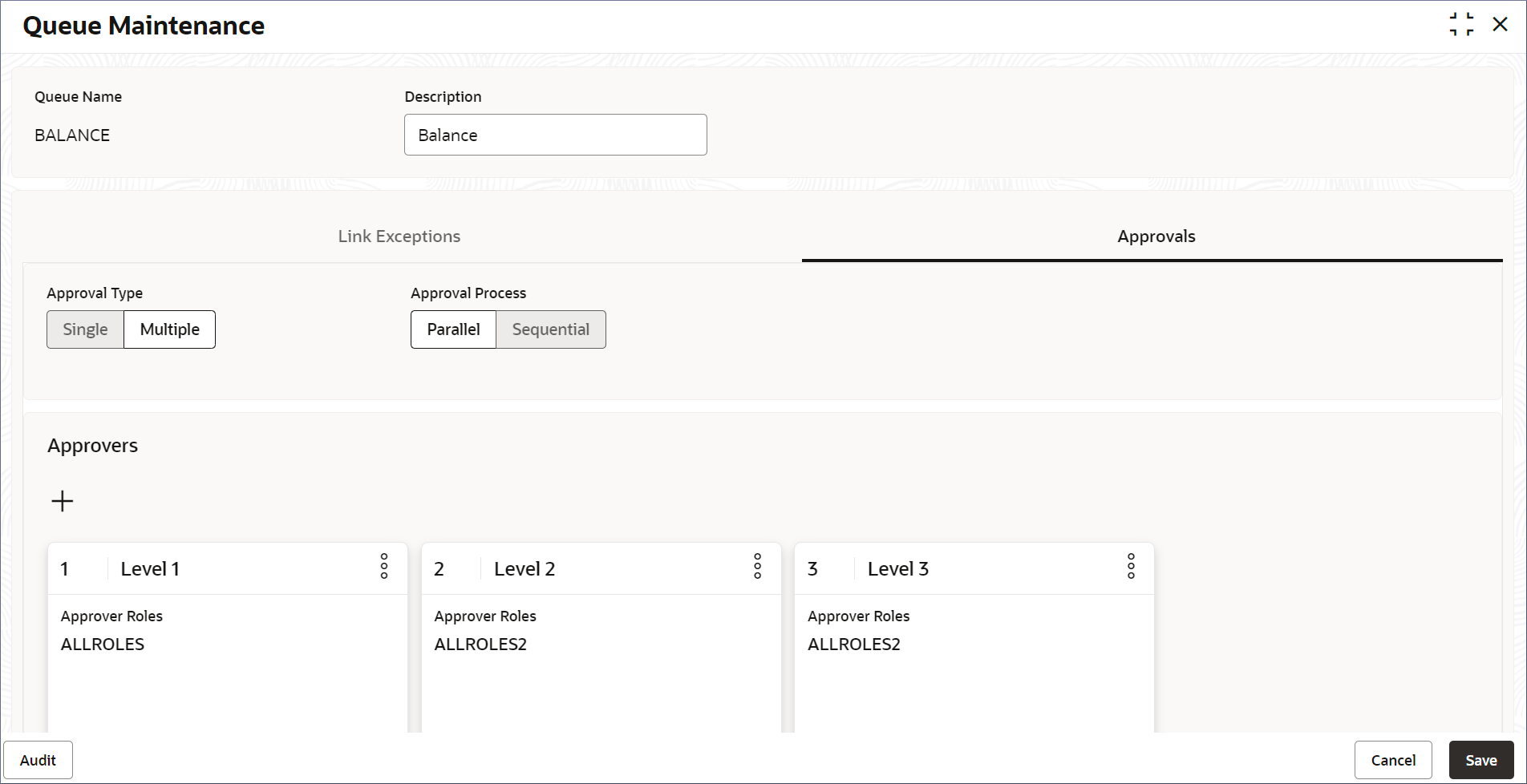
Task: Select the Level 1 approver card title
Action: tap(150, 569)
